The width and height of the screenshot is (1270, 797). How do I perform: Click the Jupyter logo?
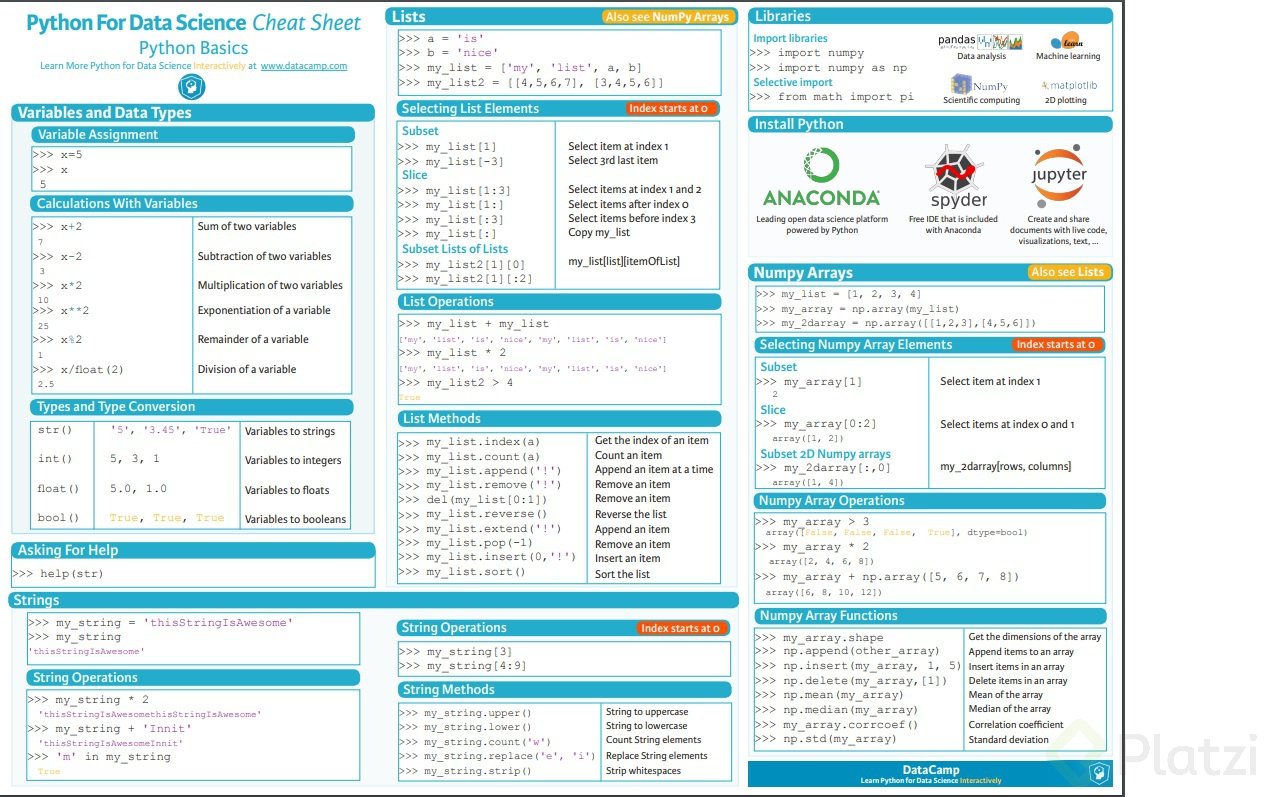(x=1059, y=174)
